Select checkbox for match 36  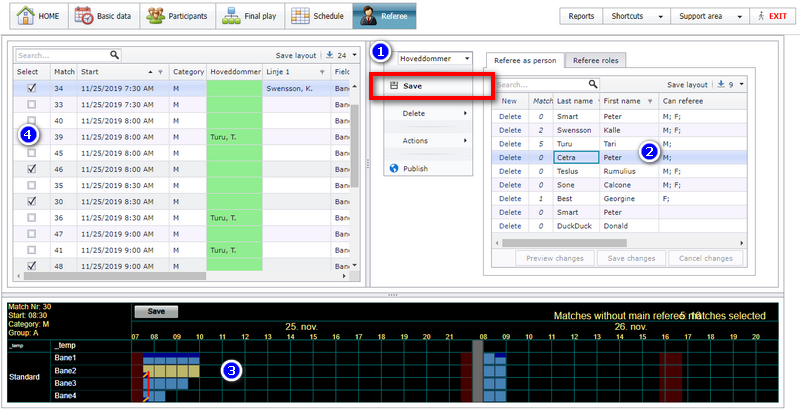coord(32,217)
